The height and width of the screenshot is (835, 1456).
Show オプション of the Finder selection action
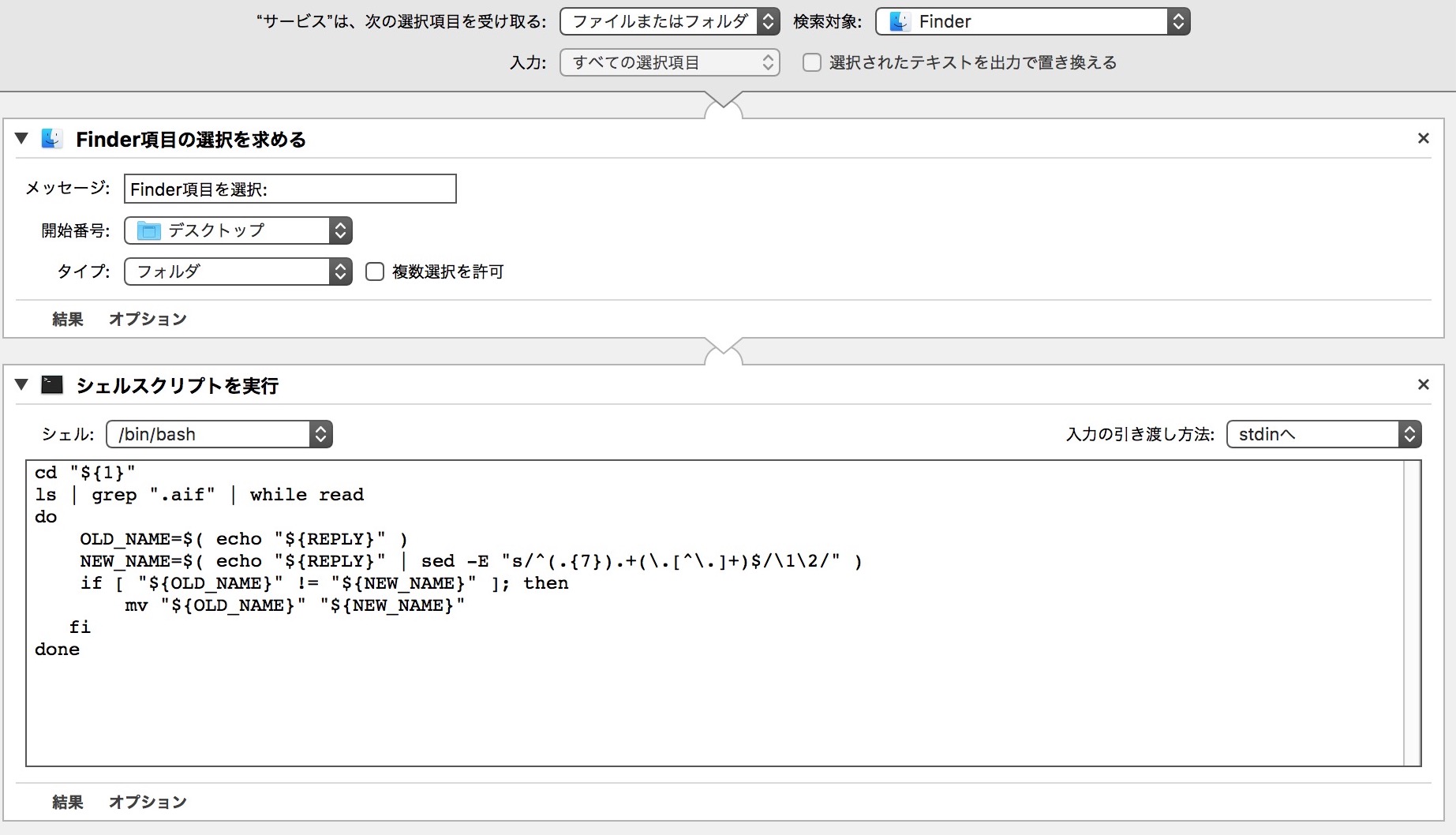(148, 319)
